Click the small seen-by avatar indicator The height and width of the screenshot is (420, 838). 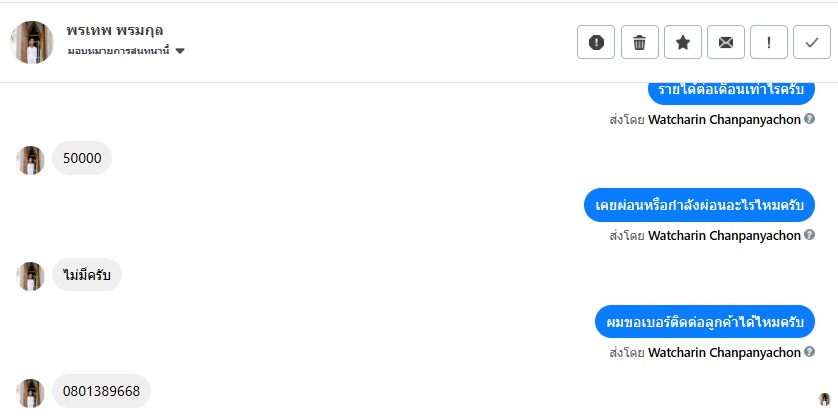[x=824, y=398]
